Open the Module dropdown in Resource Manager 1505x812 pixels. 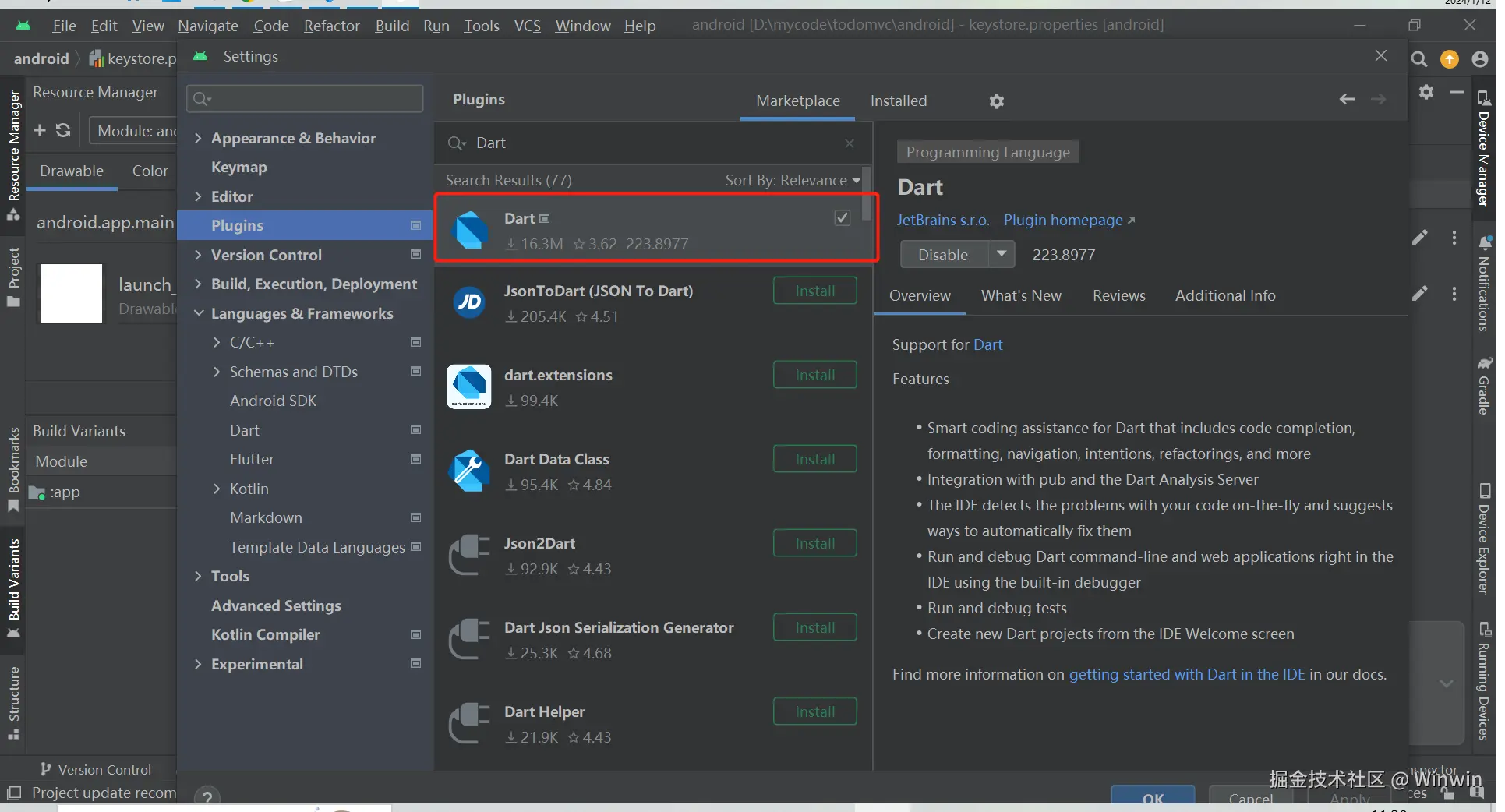coord(133,132)
